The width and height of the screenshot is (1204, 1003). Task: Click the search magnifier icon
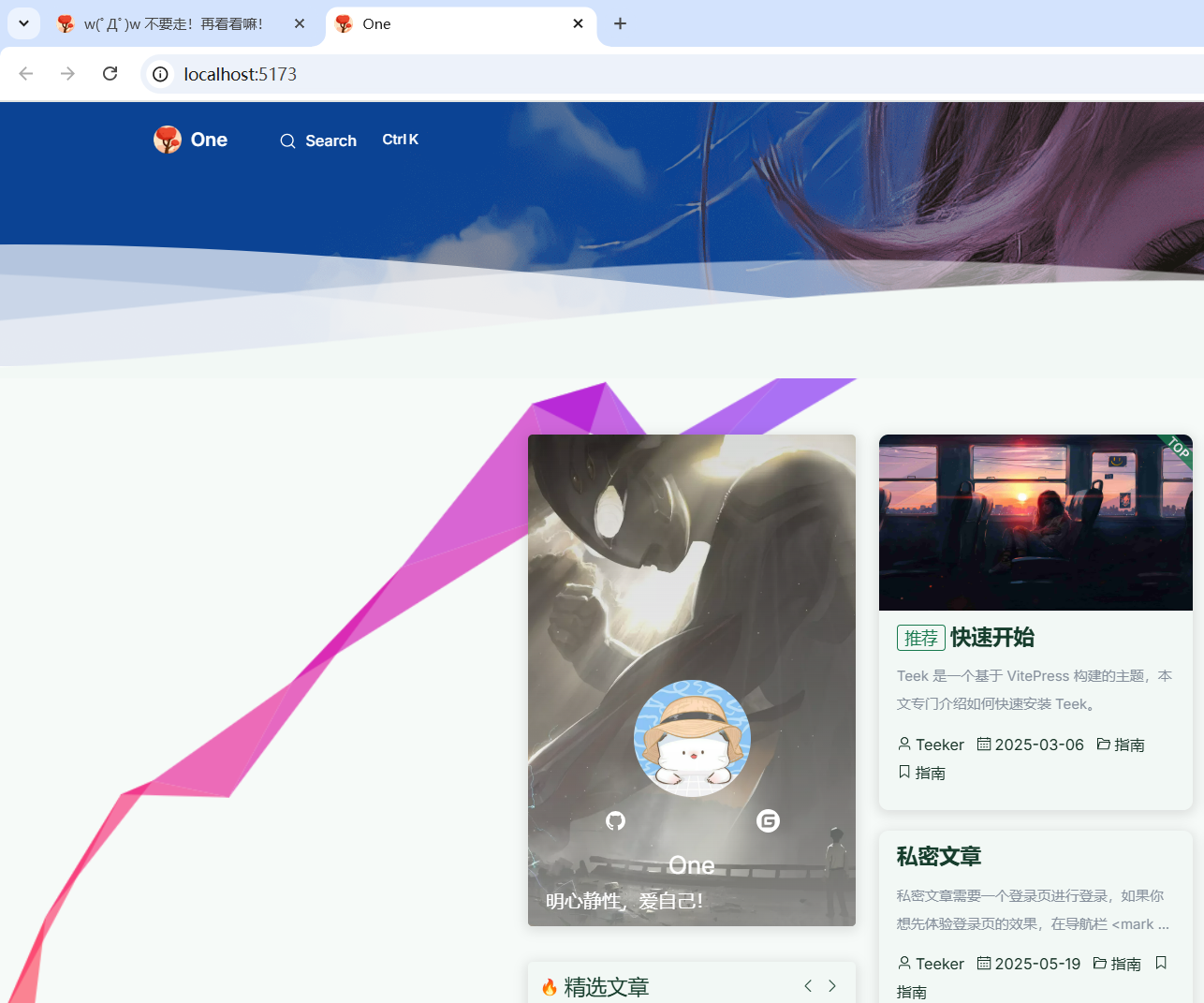tap(287, 141)
